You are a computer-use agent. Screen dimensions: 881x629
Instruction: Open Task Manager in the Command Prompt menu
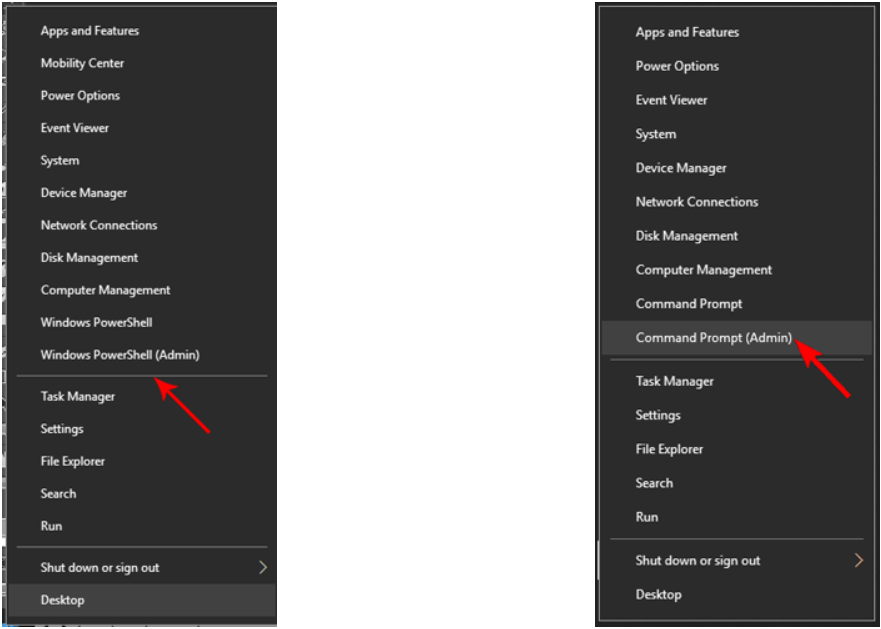[675, 381]
